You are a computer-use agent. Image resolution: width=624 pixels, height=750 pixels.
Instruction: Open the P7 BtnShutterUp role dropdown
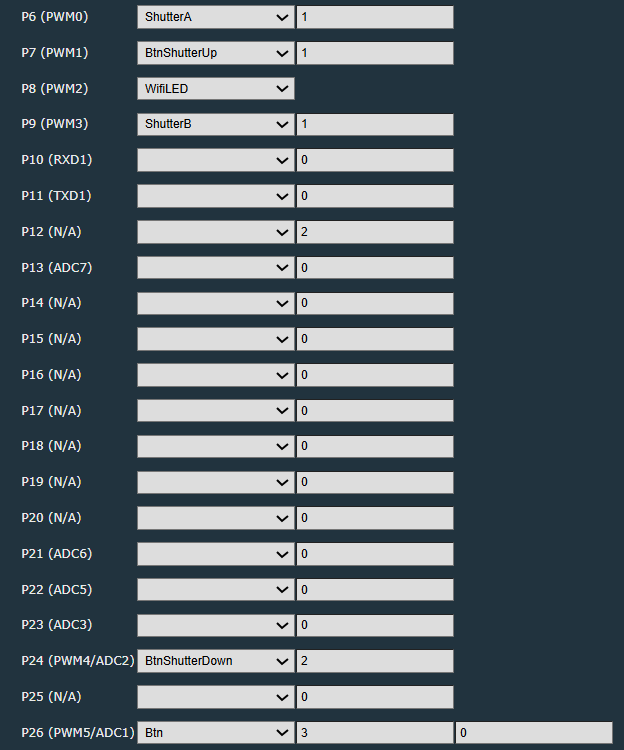215,53
